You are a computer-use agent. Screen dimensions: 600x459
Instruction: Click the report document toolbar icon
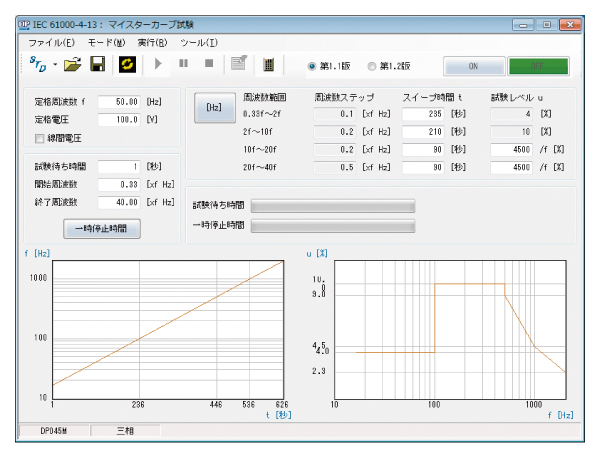(238, 65)
